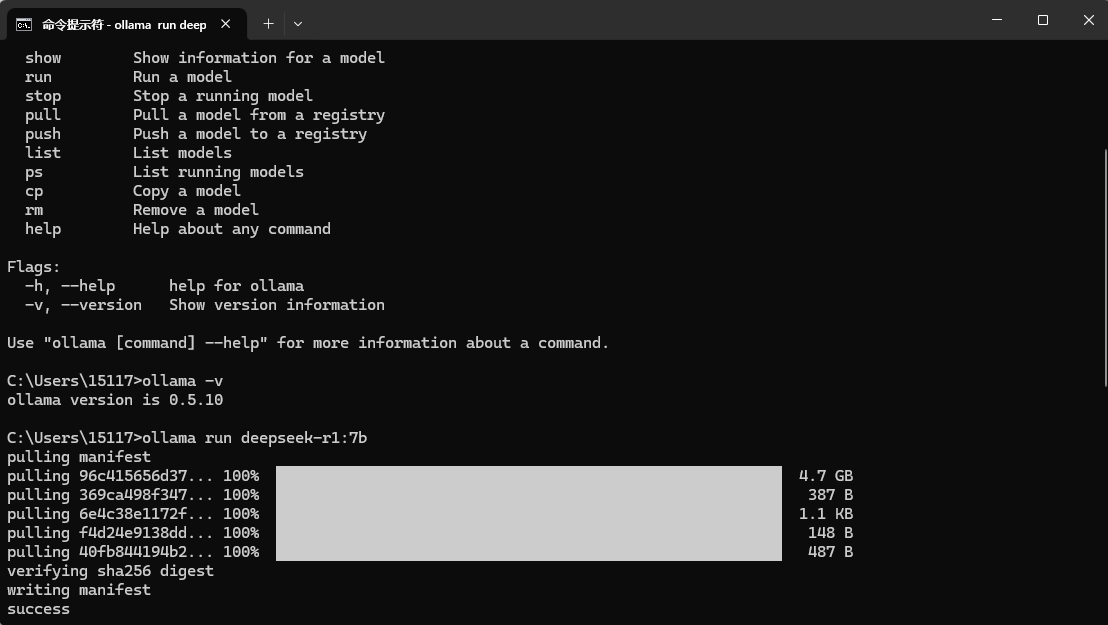Click 'writing manifest' line

[x=79, y=590]
